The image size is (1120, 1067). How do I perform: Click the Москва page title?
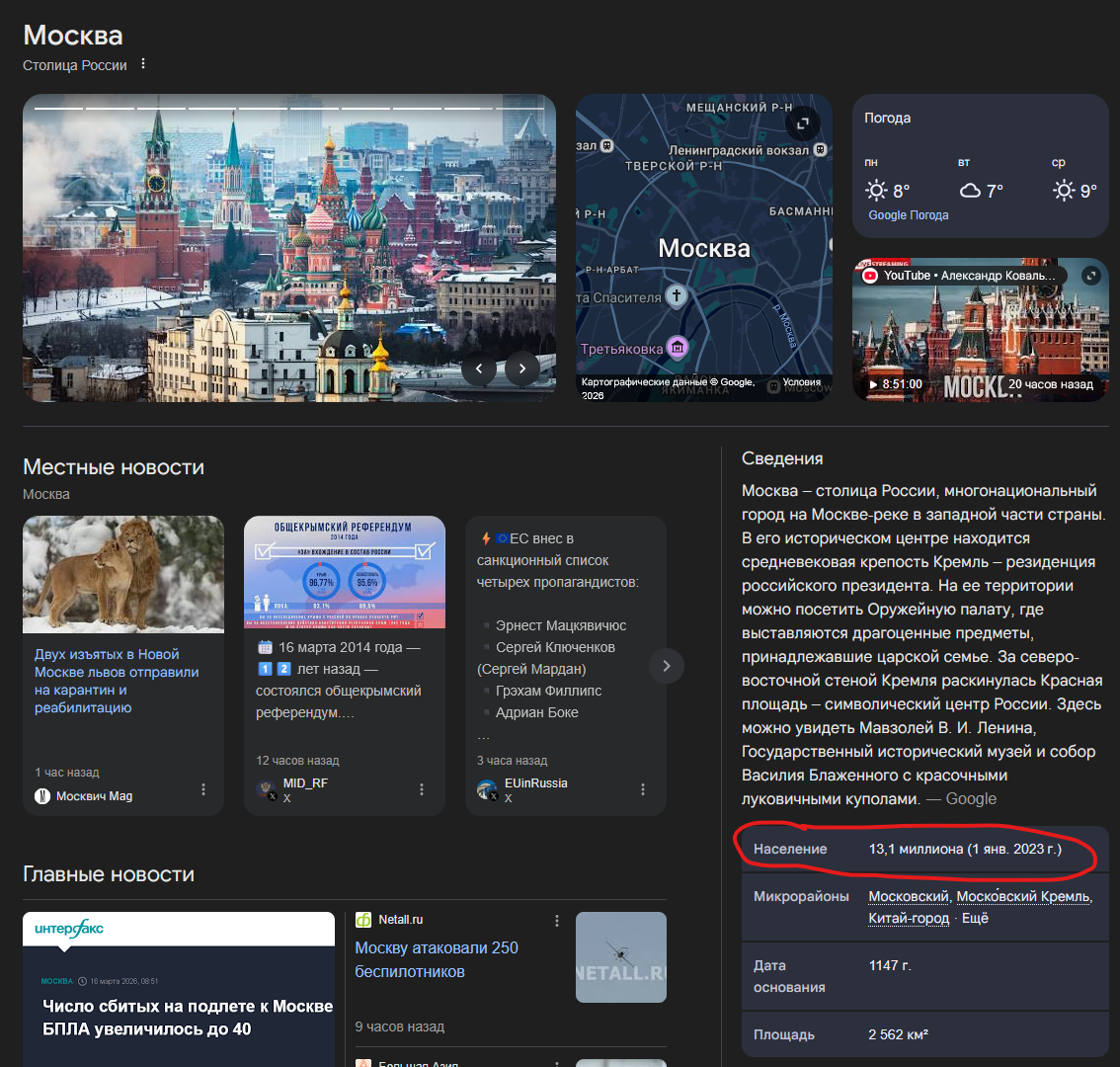pos(73,35)
